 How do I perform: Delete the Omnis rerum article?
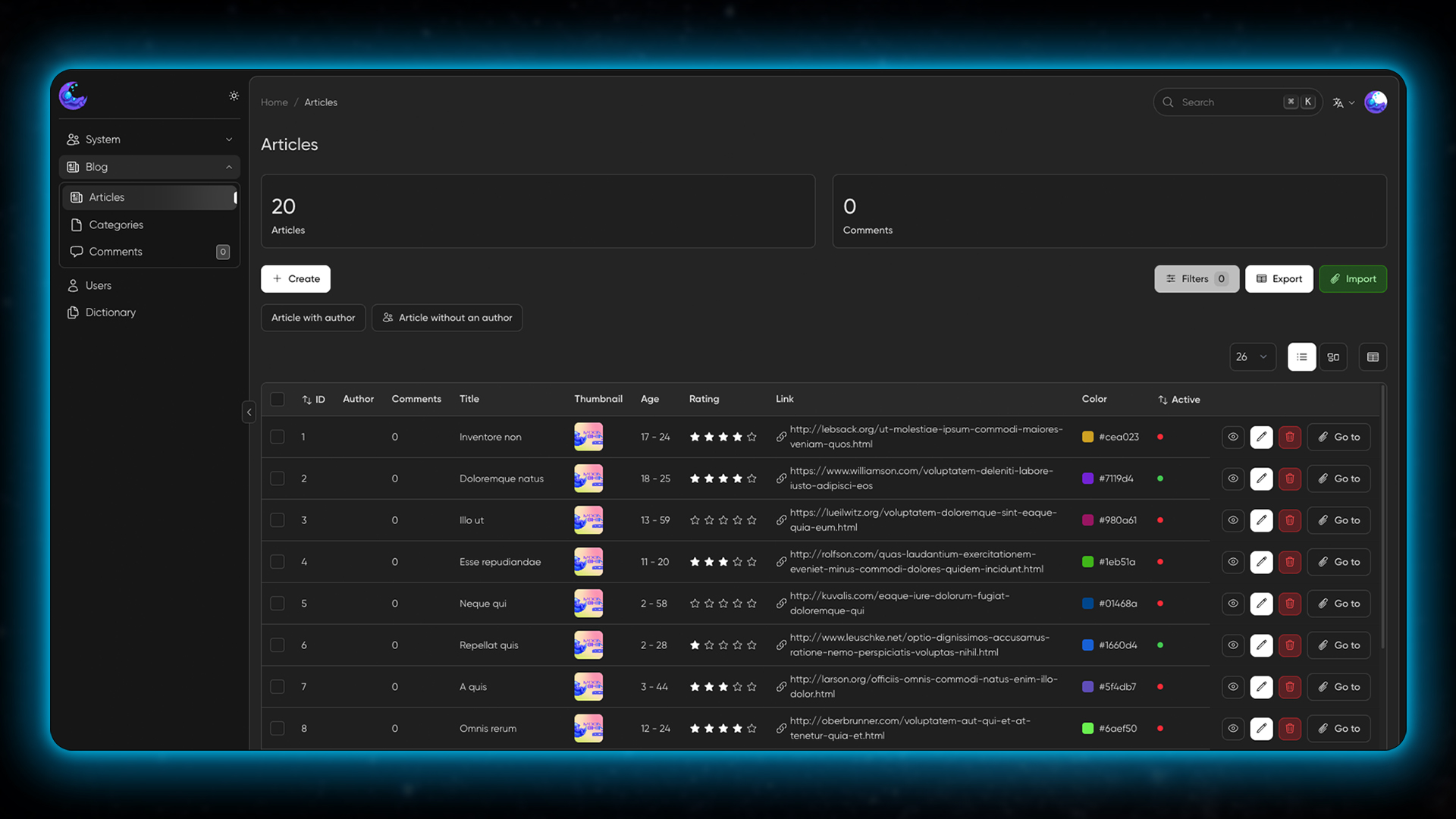point(1289,729)
